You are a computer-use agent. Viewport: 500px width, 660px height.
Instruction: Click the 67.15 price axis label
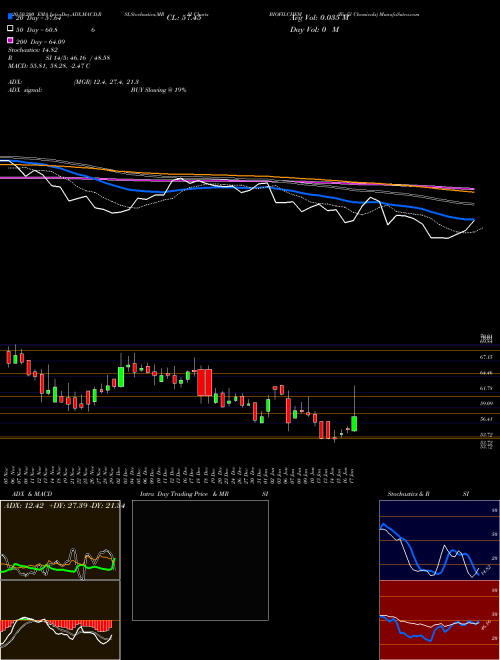[486, 357]
